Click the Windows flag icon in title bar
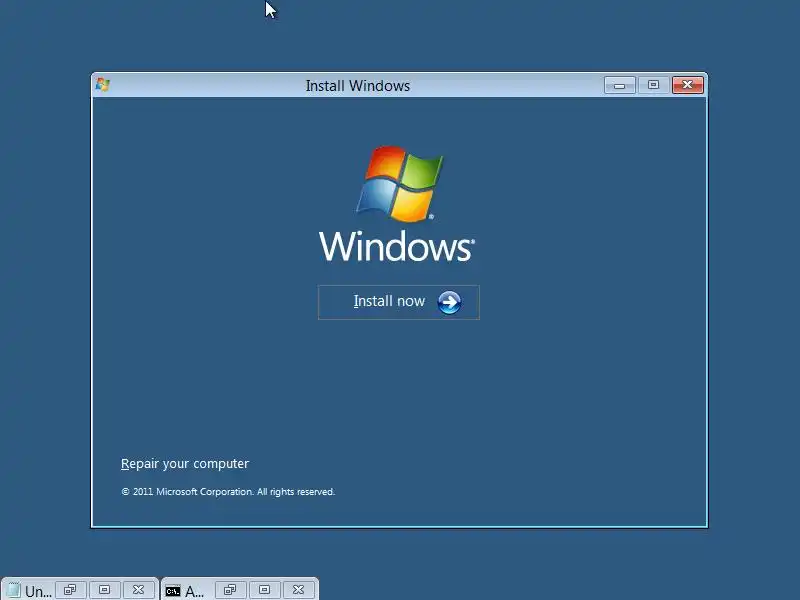Viewport: 800px width, 600px height. 103,85
